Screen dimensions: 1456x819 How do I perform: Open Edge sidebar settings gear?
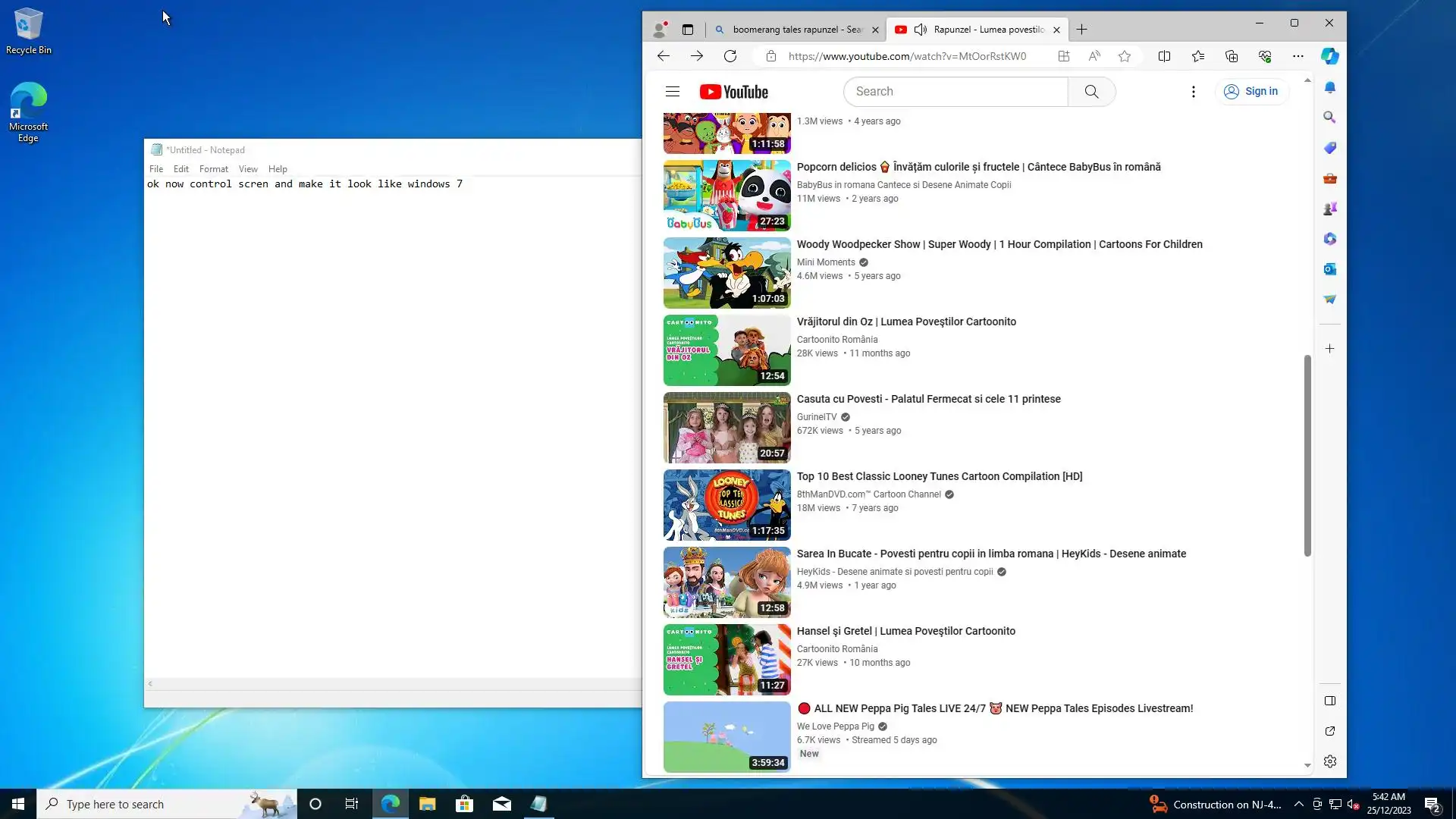coord(1329,761)
